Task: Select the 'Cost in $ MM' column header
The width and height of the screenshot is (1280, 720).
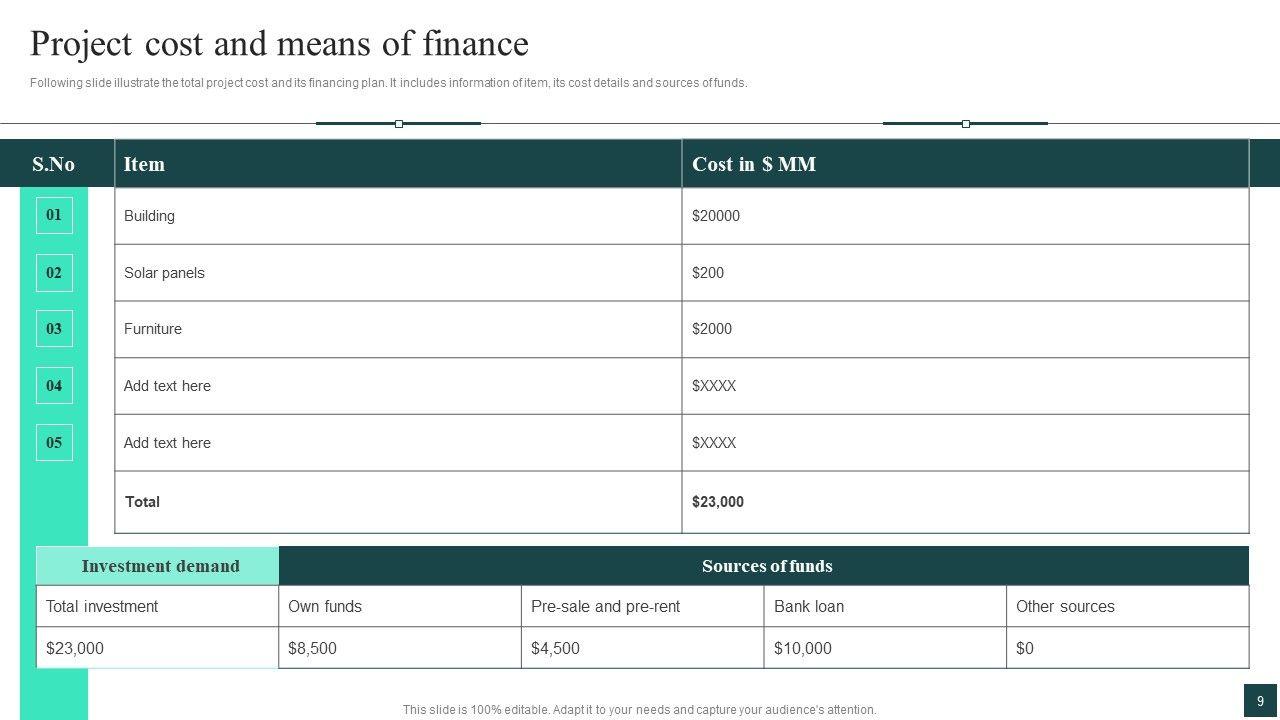Action: [754, 164]
